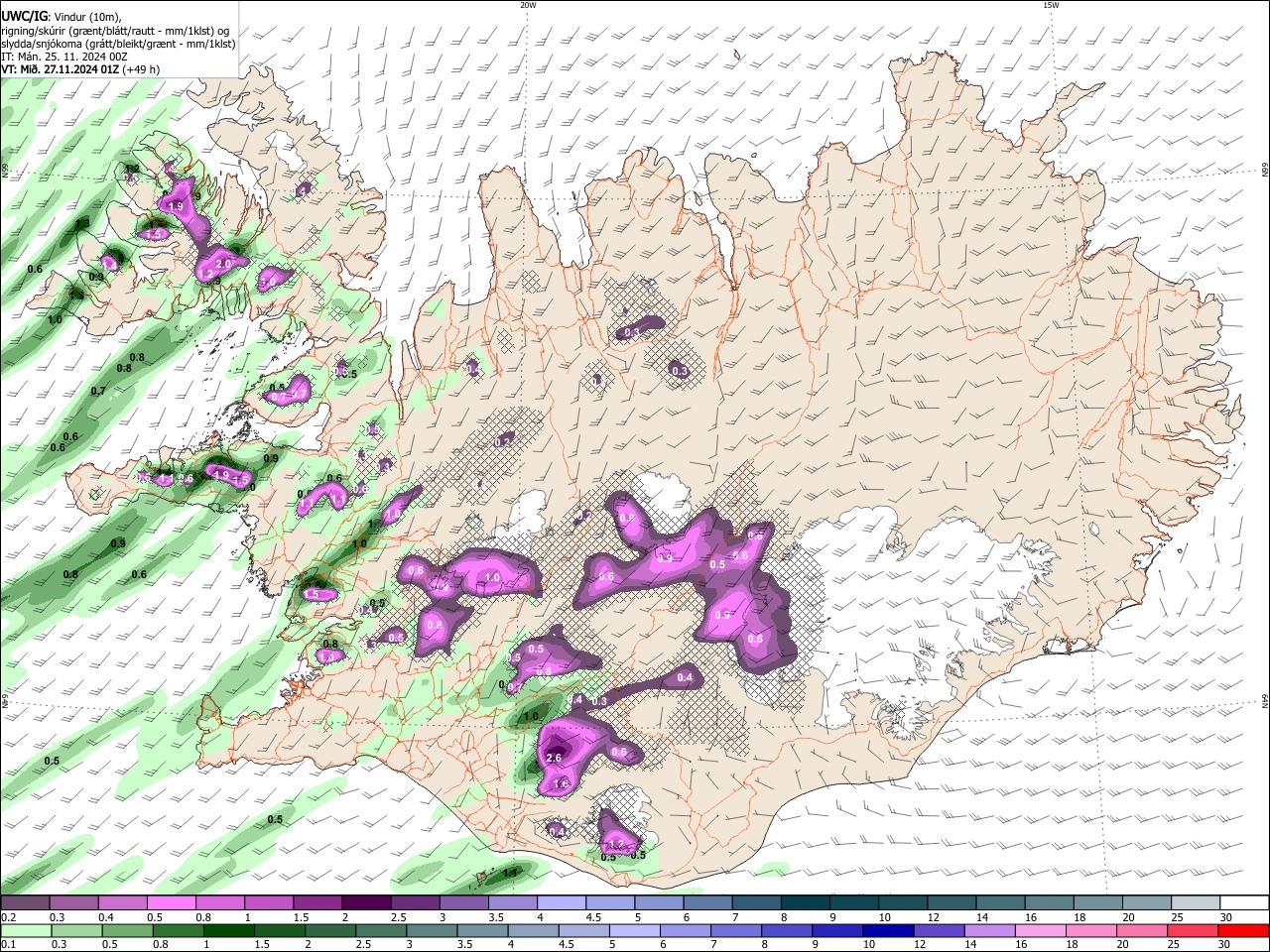Screen dimensions: 1270x952
Task: Click the 1.6 value below the 2.6 maximum
Action: (x=561, y=783)
